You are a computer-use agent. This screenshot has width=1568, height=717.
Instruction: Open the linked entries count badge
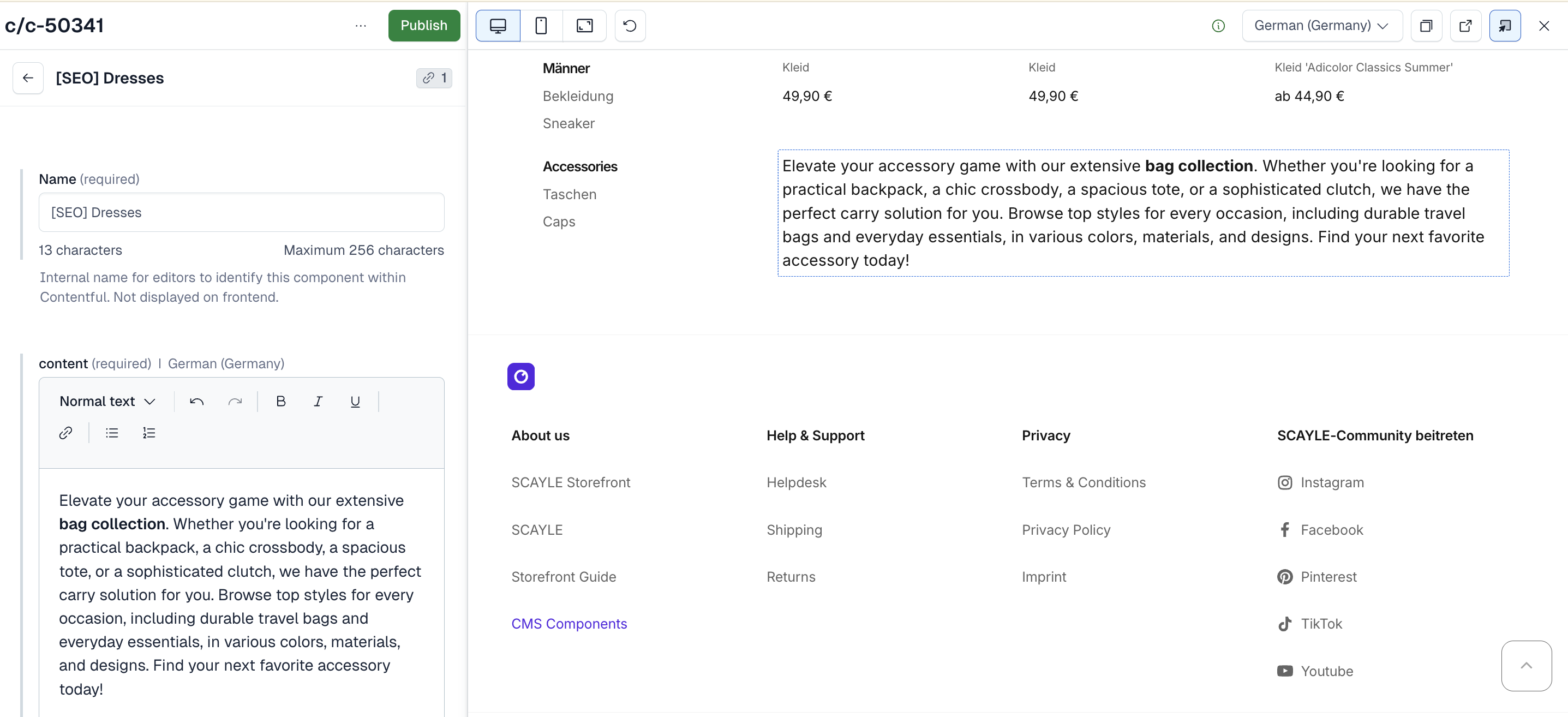click(x=434, y=78)
